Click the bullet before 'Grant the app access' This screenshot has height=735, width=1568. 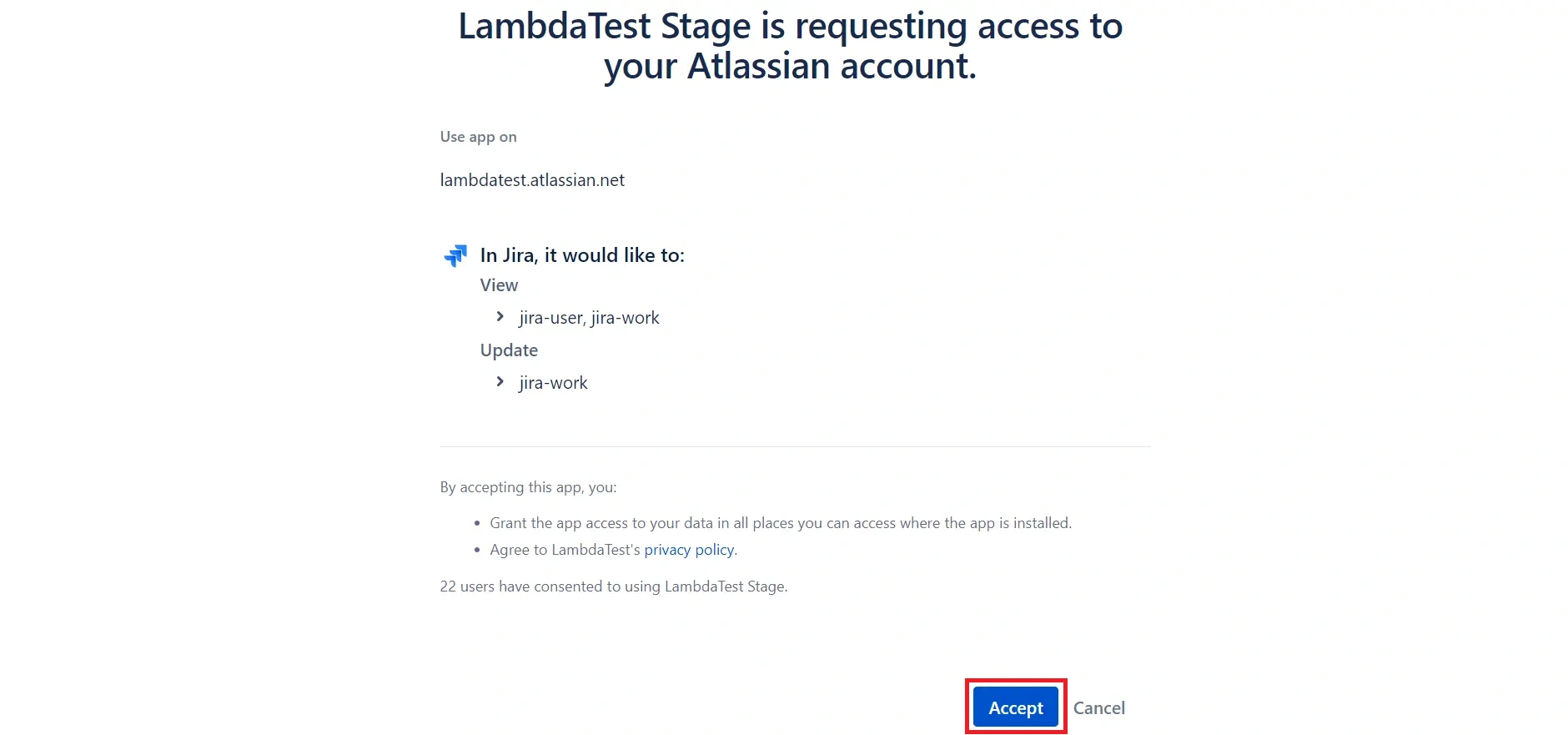[x=477, y=524]
